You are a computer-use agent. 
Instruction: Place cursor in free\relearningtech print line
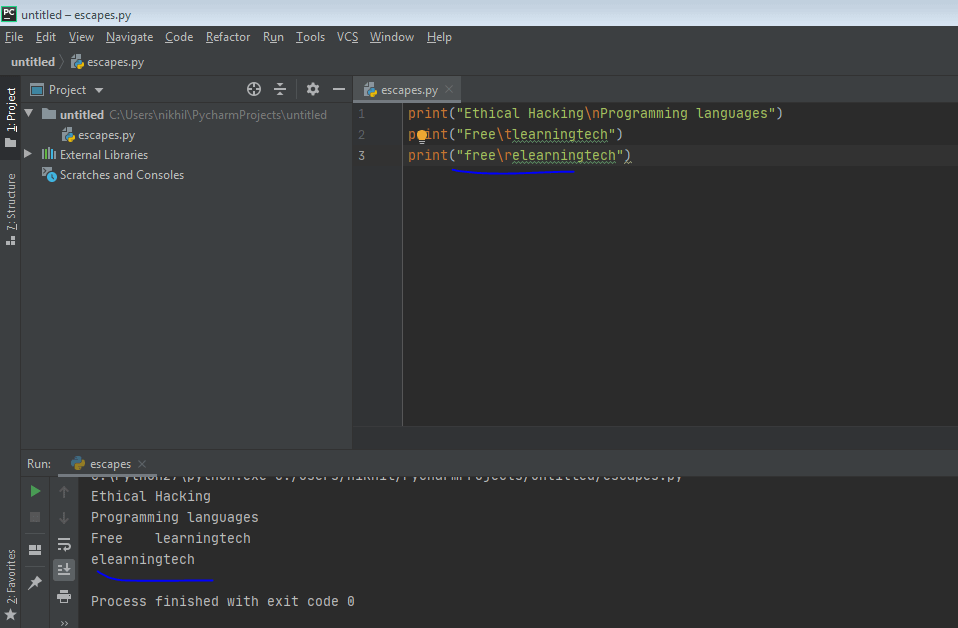pos(519,156)
